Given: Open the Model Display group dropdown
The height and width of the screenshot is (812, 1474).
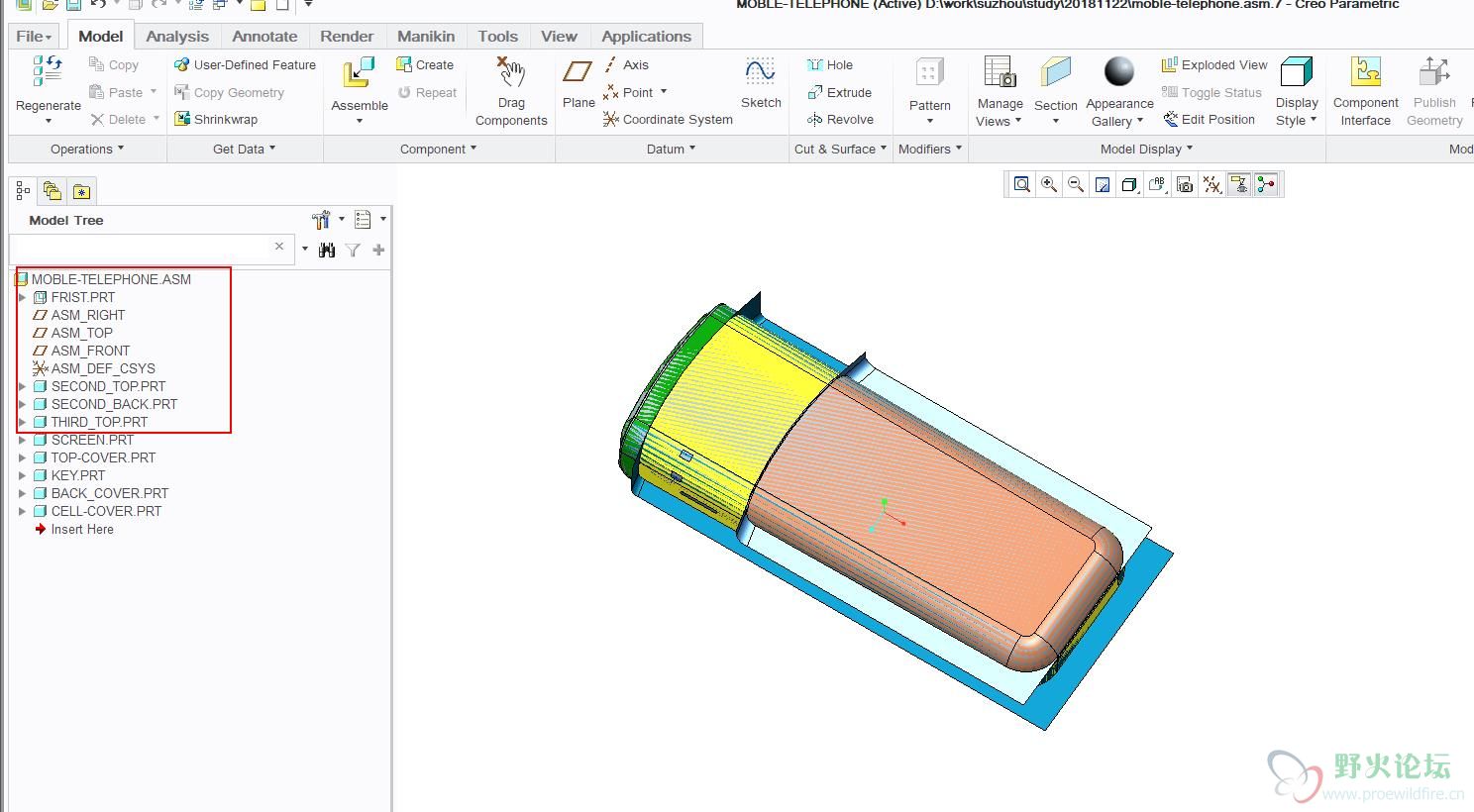Looking at the screenshot, I should click(x=1147, y=149).
